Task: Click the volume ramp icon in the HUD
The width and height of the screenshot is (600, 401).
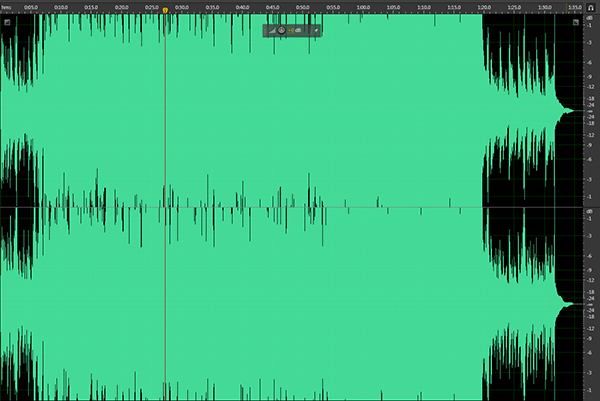Action: click(273, 30)
